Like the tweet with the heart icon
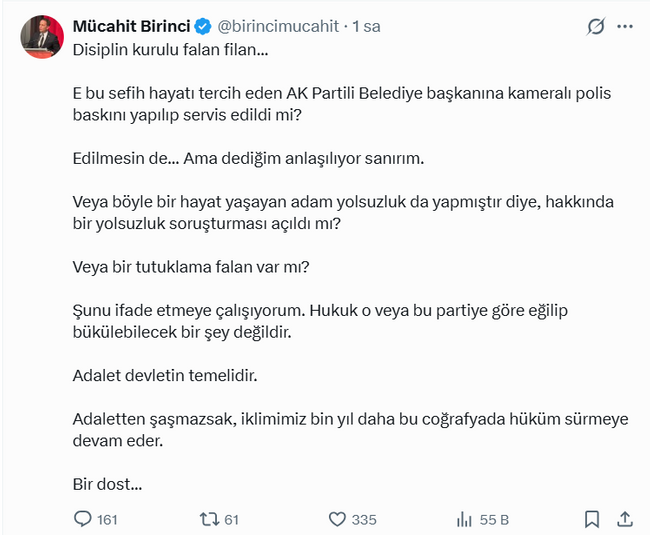Screen dimensions: 650x535 (x=337, y=519)
